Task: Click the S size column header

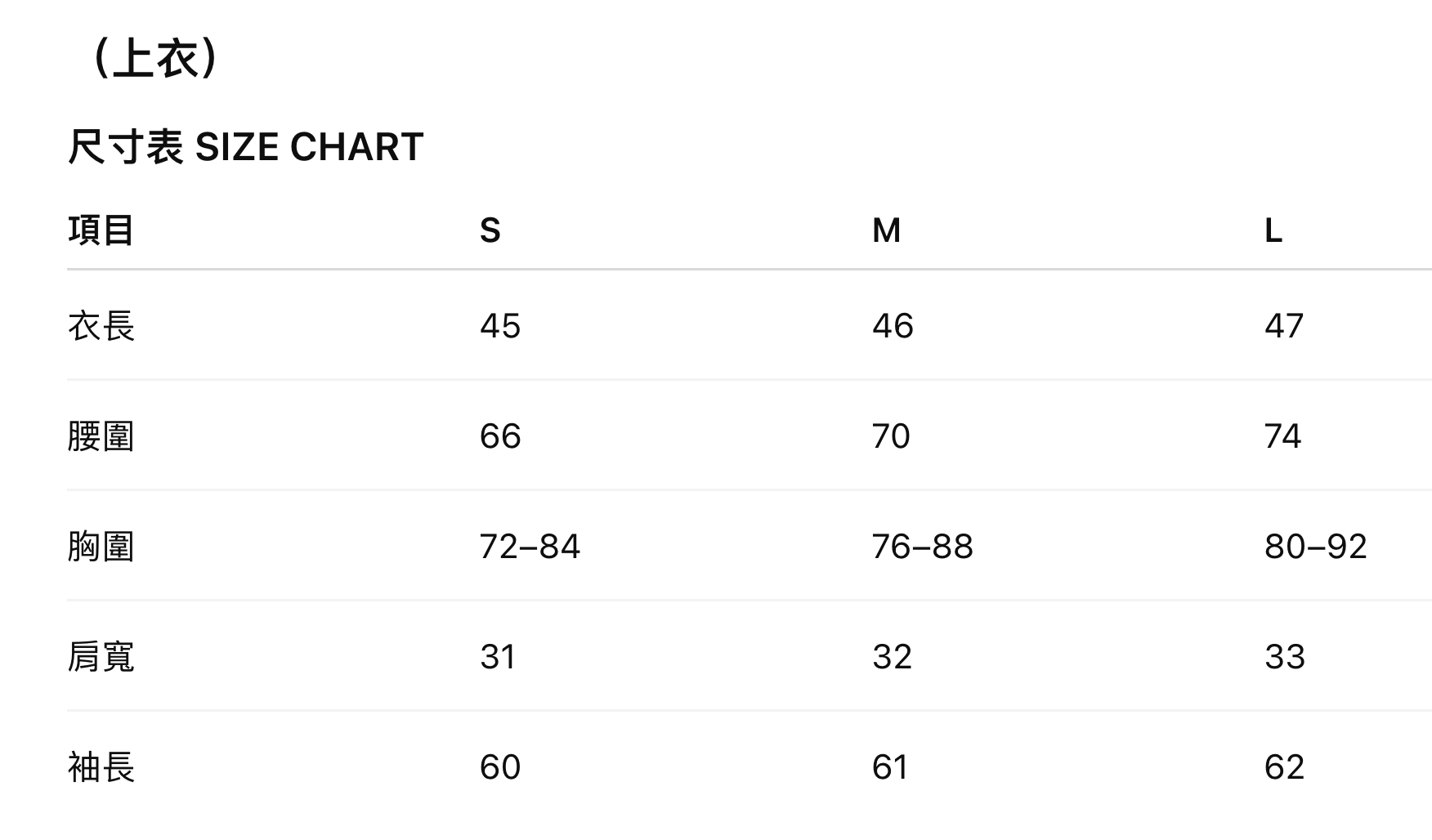Action: point(490,230)
